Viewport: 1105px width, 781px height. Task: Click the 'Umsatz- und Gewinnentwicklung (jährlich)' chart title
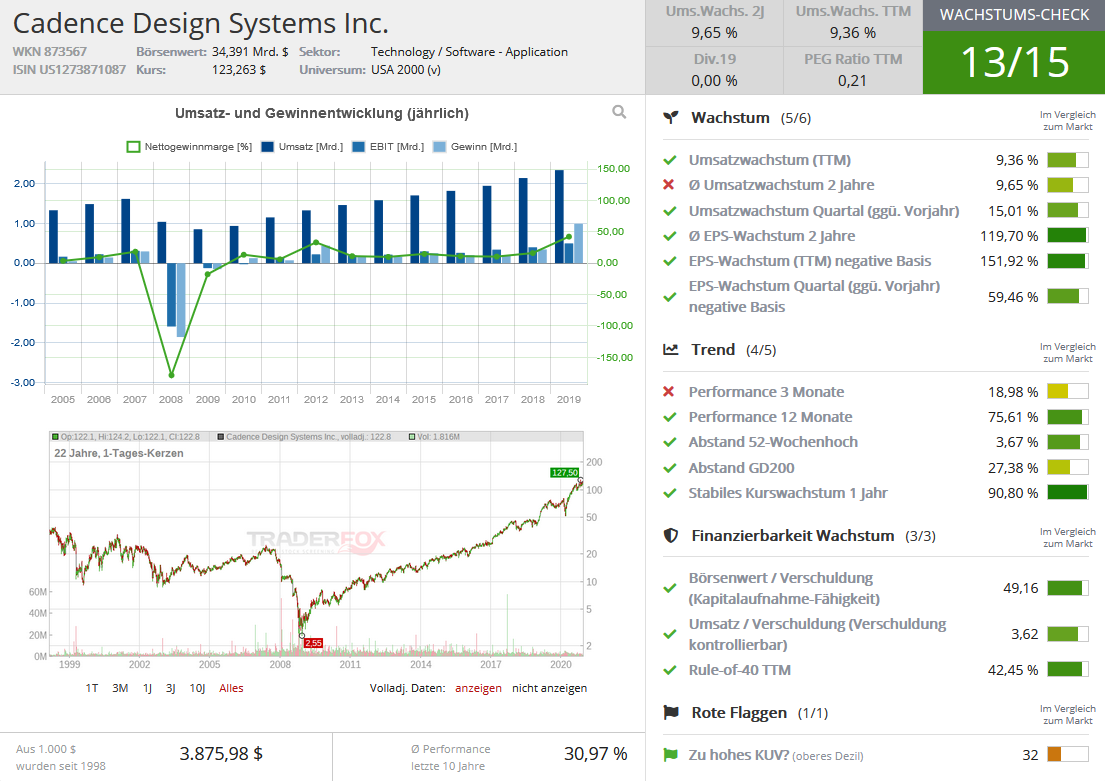point(322,113)
